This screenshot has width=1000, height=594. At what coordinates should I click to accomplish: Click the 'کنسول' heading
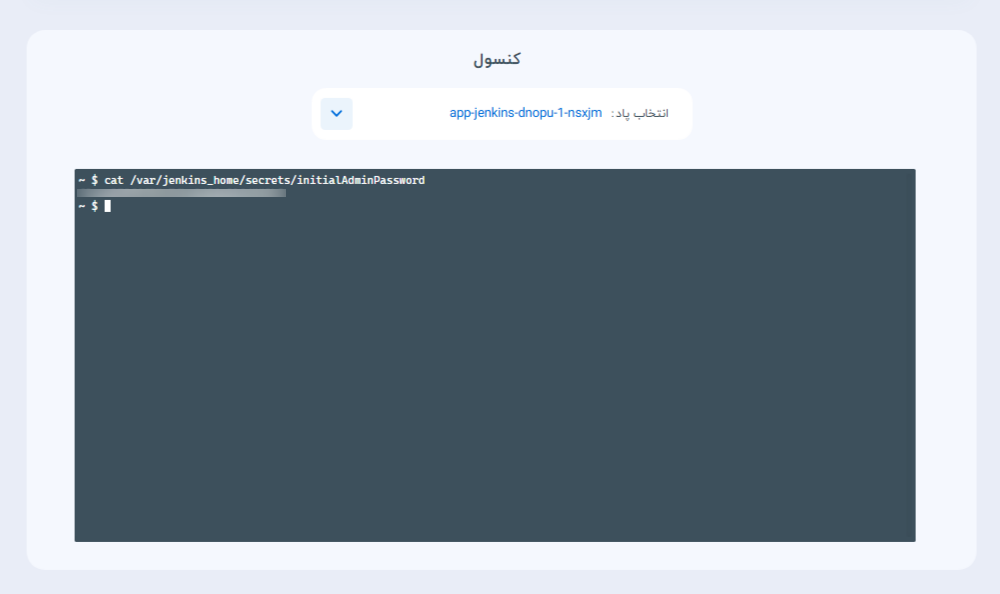[497, 59]
